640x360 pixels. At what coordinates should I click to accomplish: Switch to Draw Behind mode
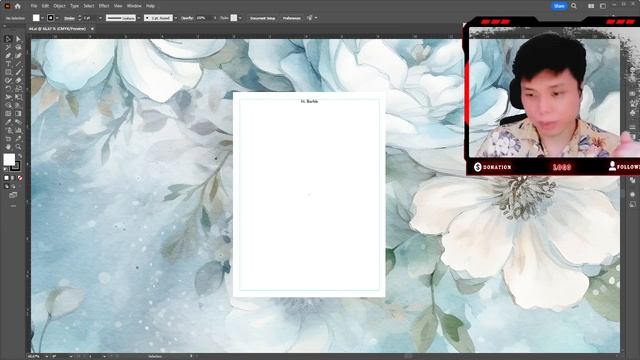[x=13, y=187]
